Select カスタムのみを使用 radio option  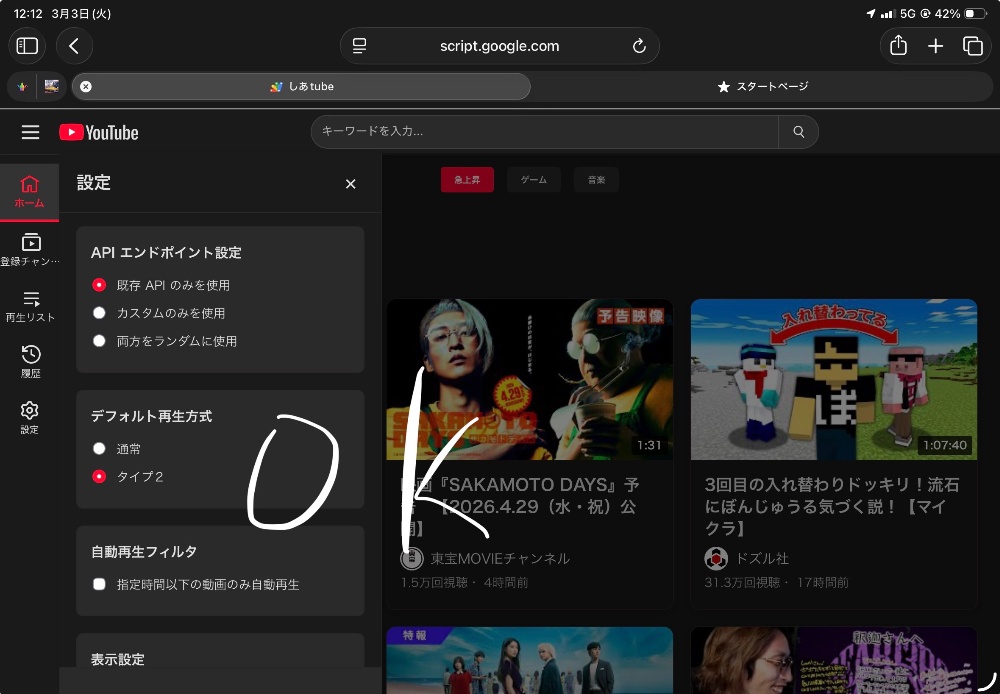[99, 313]
